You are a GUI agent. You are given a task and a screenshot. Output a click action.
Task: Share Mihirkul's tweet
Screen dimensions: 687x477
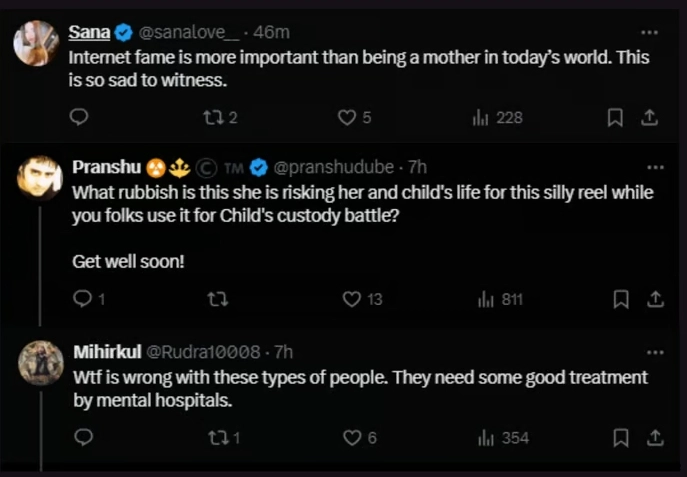pos(653,437)
